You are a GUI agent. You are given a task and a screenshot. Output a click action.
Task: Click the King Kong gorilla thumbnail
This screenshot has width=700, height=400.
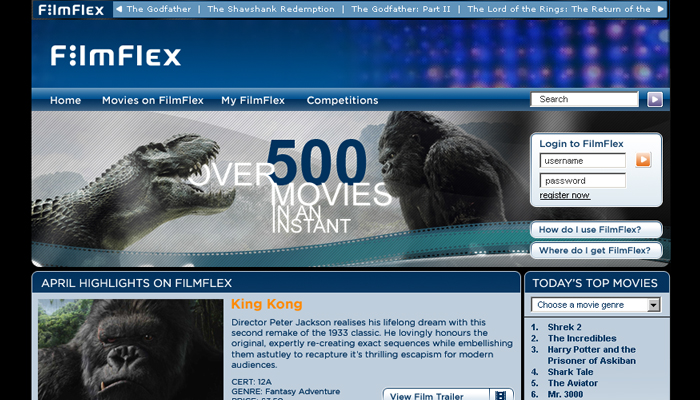[x=130, y=350]
